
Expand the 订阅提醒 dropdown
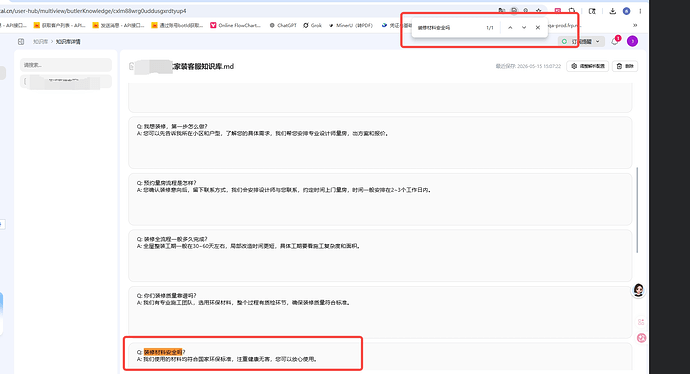[581, 41]
